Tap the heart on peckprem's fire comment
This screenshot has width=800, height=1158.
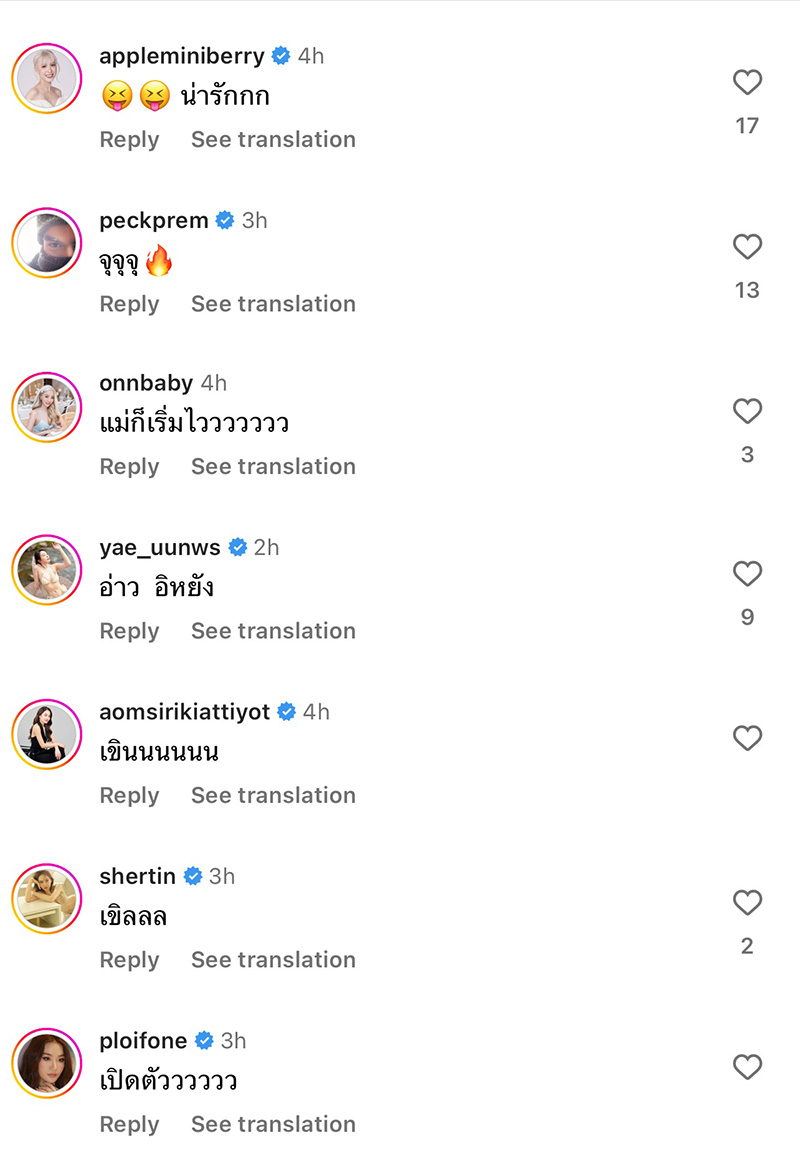tap(747, 247)
